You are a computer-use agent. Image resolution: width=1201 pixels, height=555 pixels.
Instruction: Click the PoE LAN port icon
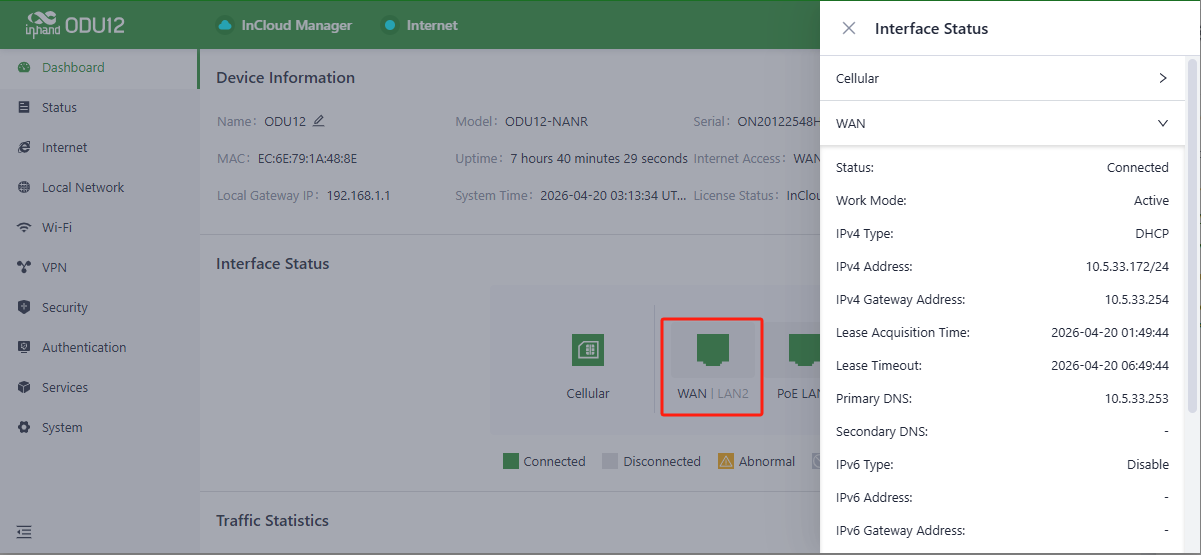tap(805, 350)
